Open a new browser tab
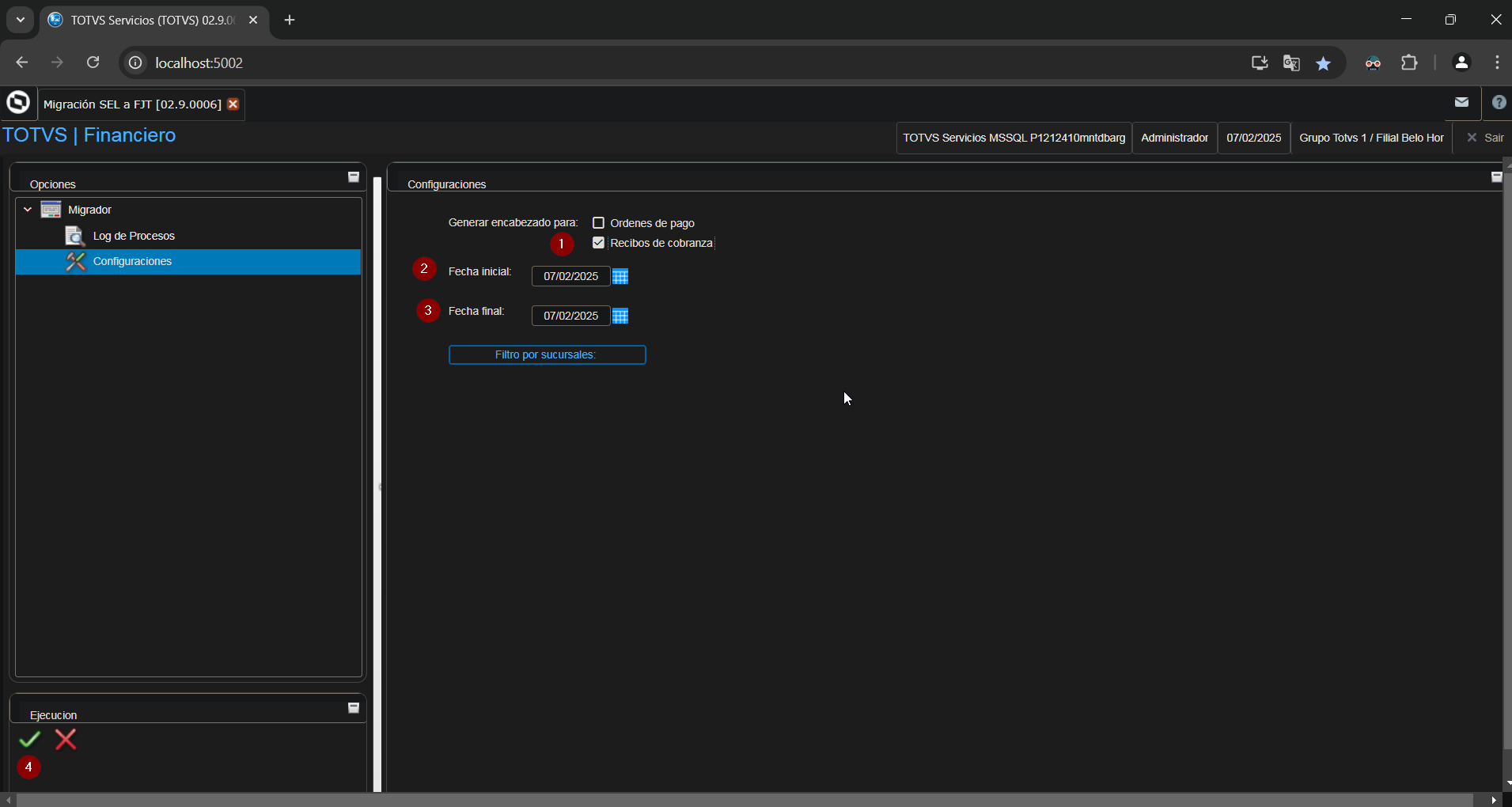The image size is (1512, 807). [290, 20]
